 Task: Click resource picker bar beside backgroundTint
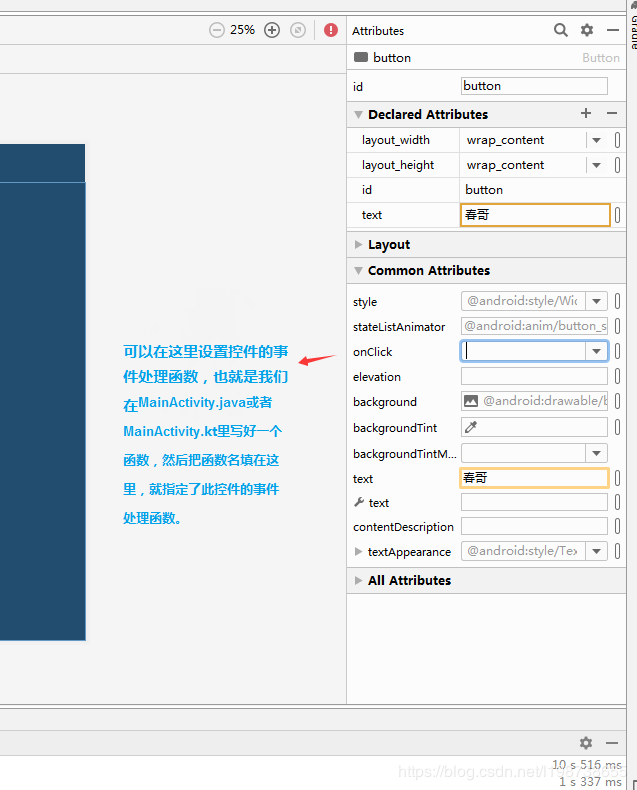(617, 427)
